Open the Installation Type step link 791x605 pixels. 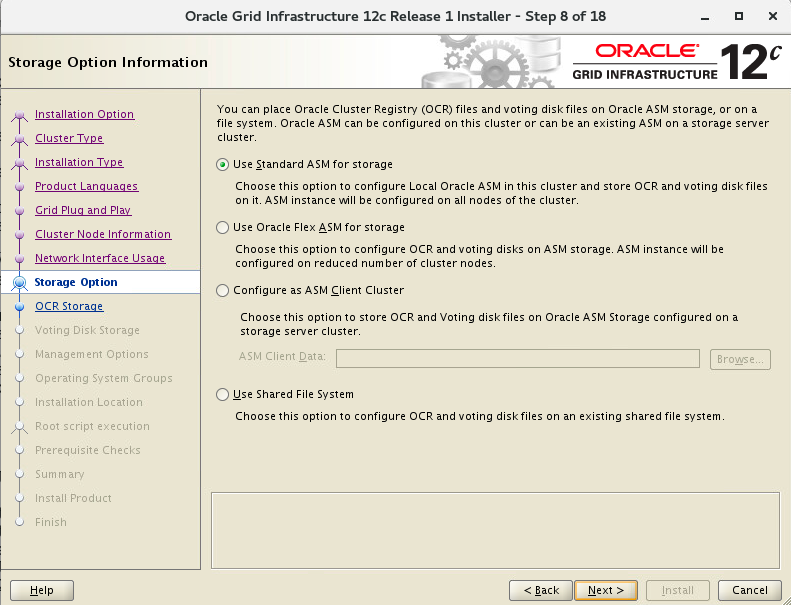79,162
